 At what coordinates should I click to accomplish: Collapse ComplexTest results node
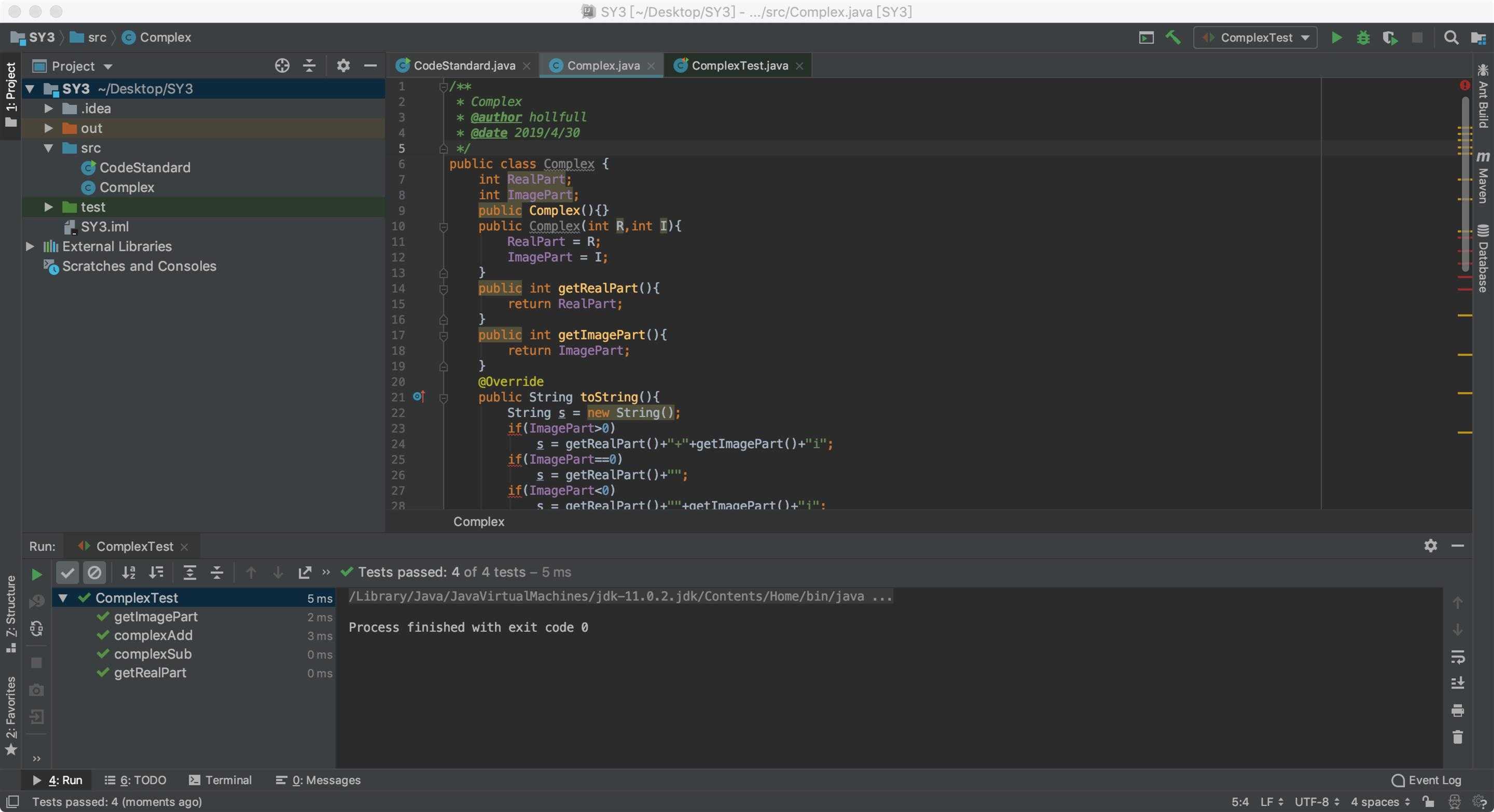(63, 597)
